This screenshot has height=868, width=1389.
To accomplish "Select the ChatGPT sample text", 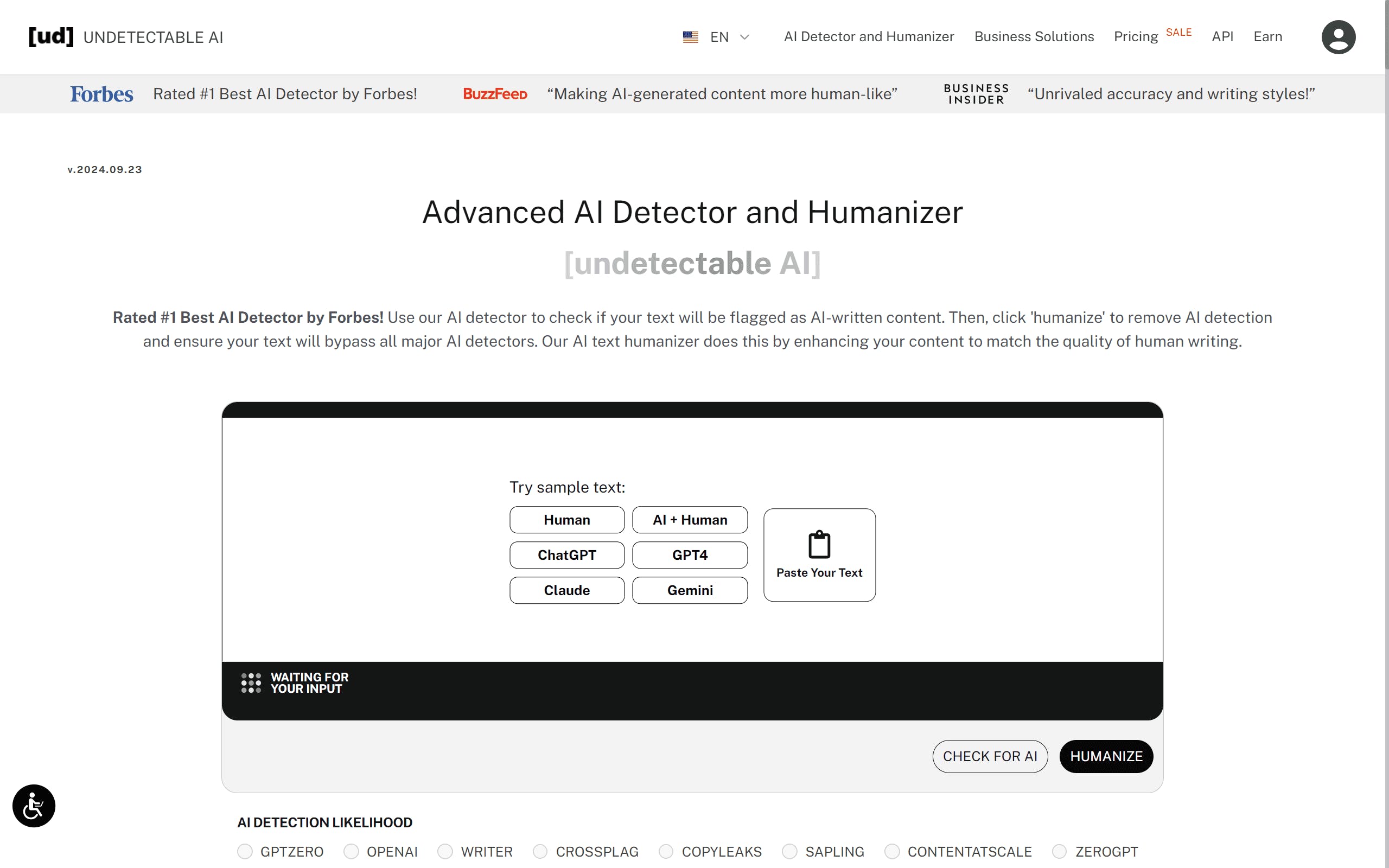I will 567,554.
